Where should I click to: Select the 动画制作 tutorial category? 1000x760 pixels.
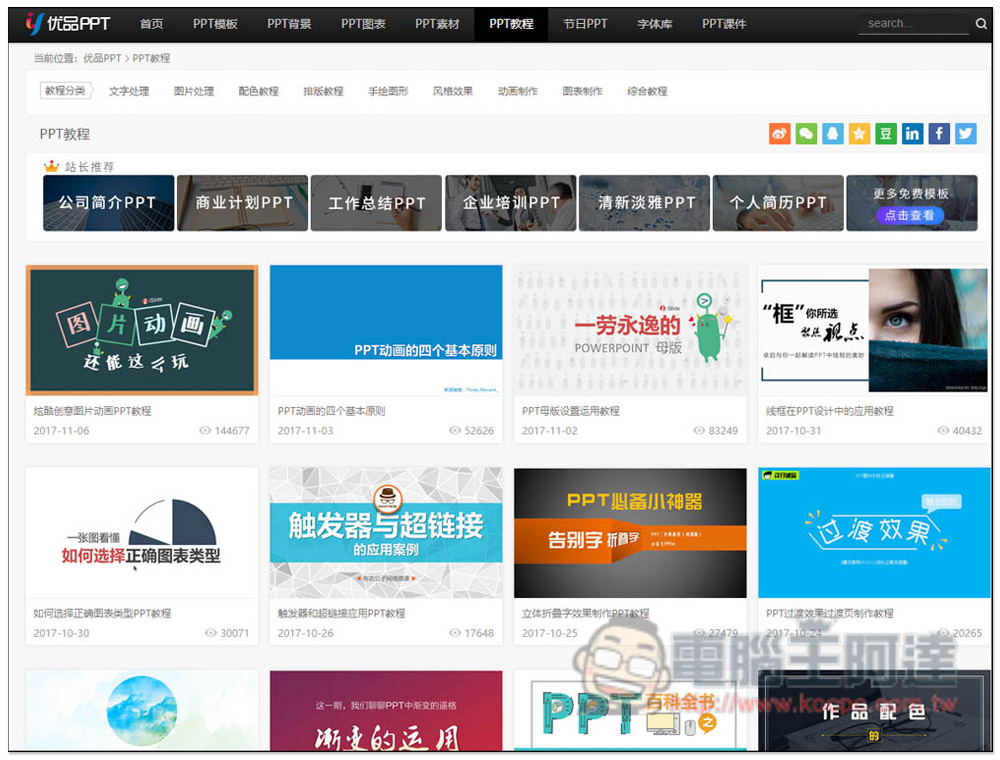pos(517,91)
